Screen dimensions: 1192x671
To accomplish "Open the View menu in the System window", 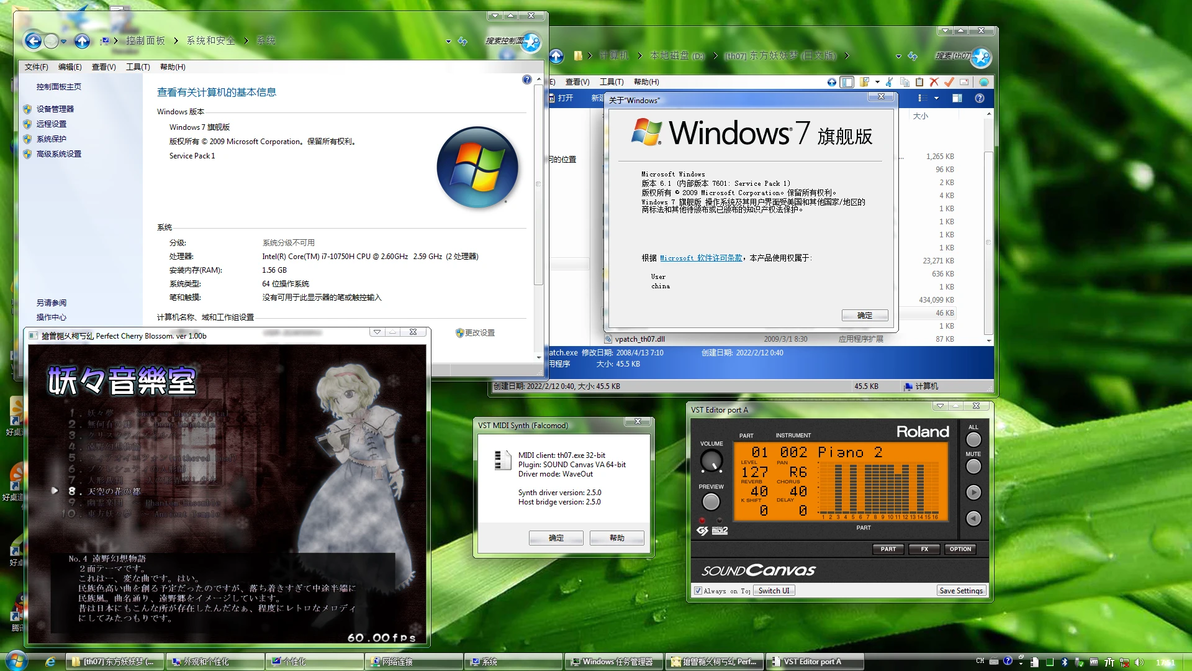I will [103, 67].
